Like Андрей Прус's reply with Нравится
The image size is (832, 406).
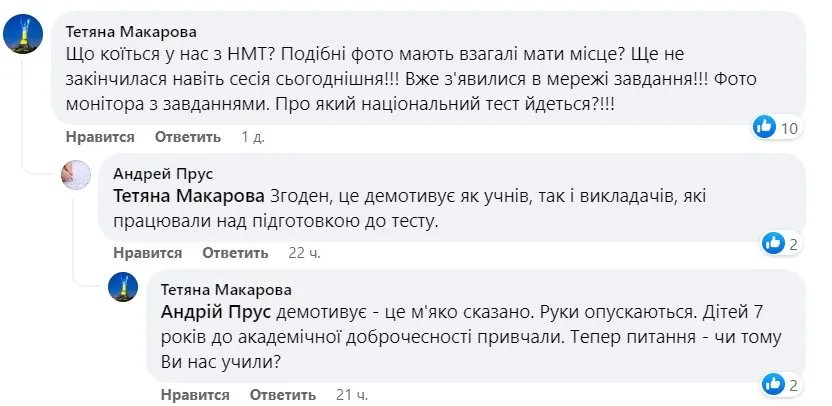pos(147,253)
